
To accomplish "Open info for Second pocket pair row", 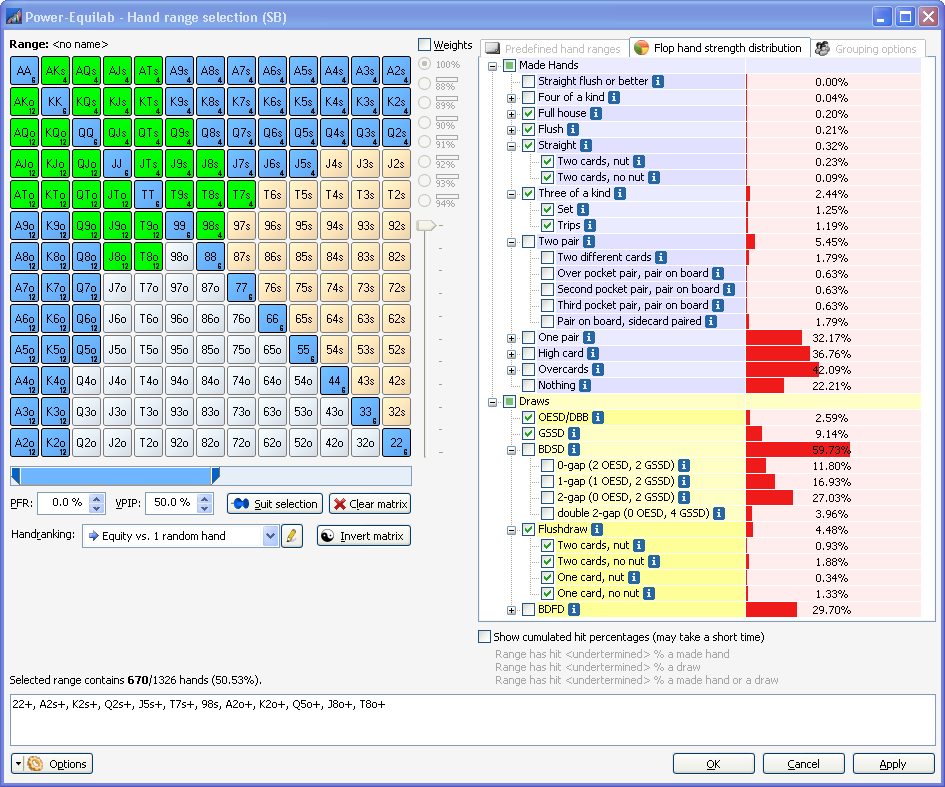I will tap(729, 290).
